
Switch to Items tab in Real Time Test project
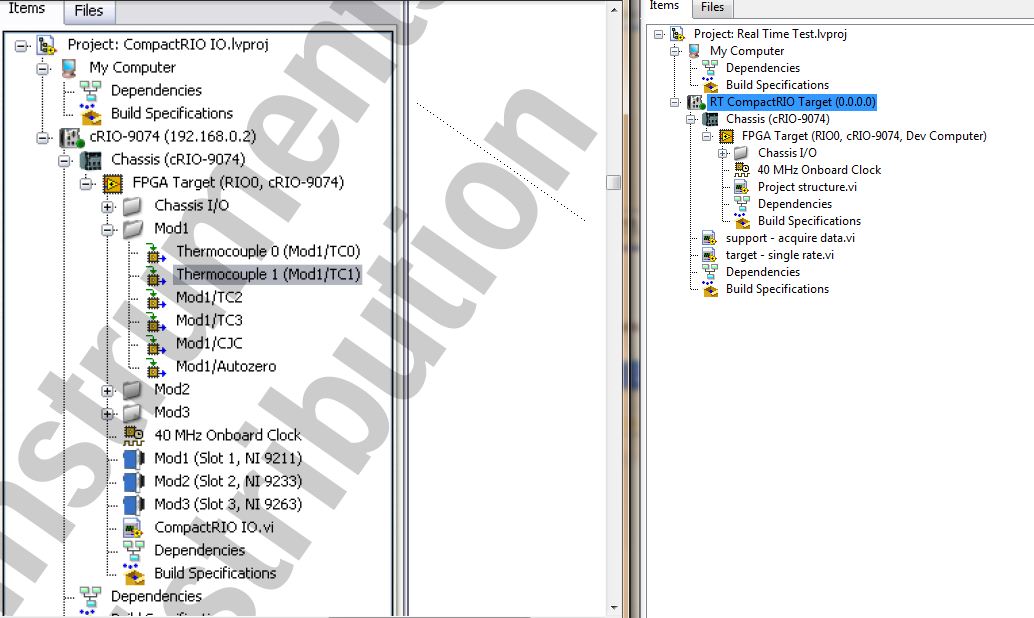[x=664, y=6]
